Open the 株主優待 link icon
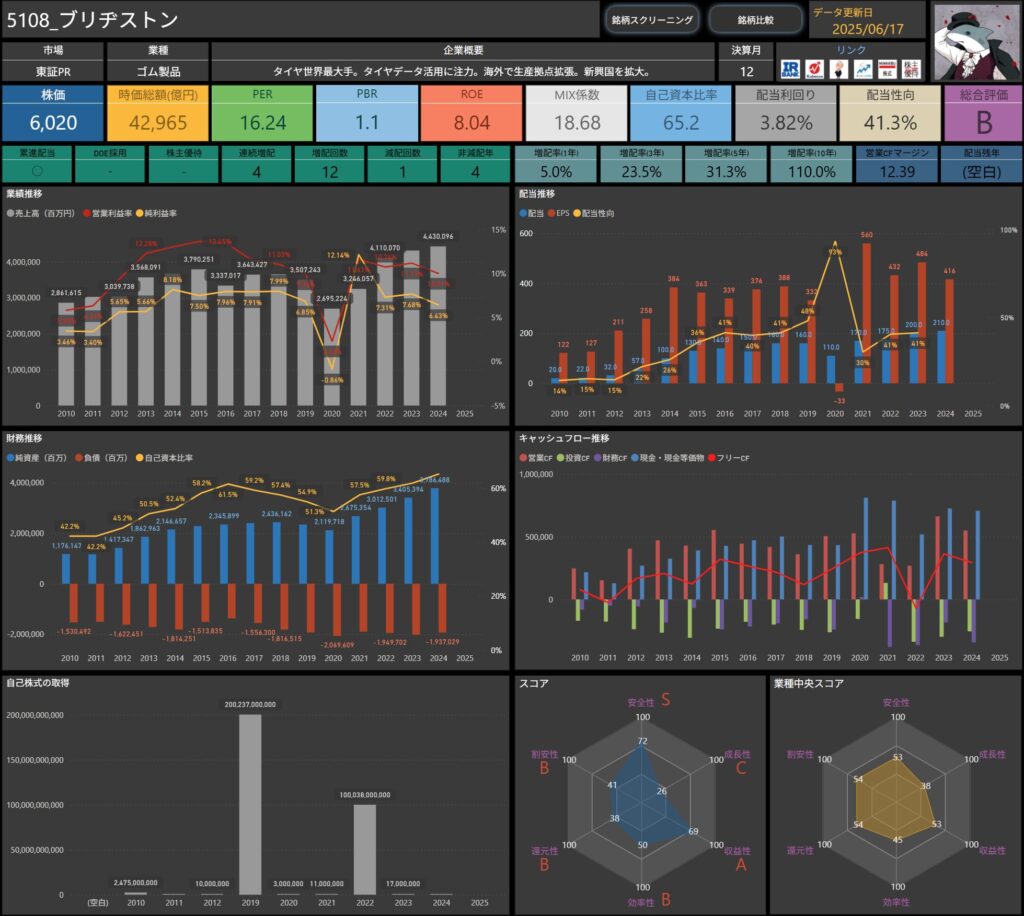Screen dimensions: 1024x916 coord(911,69)
